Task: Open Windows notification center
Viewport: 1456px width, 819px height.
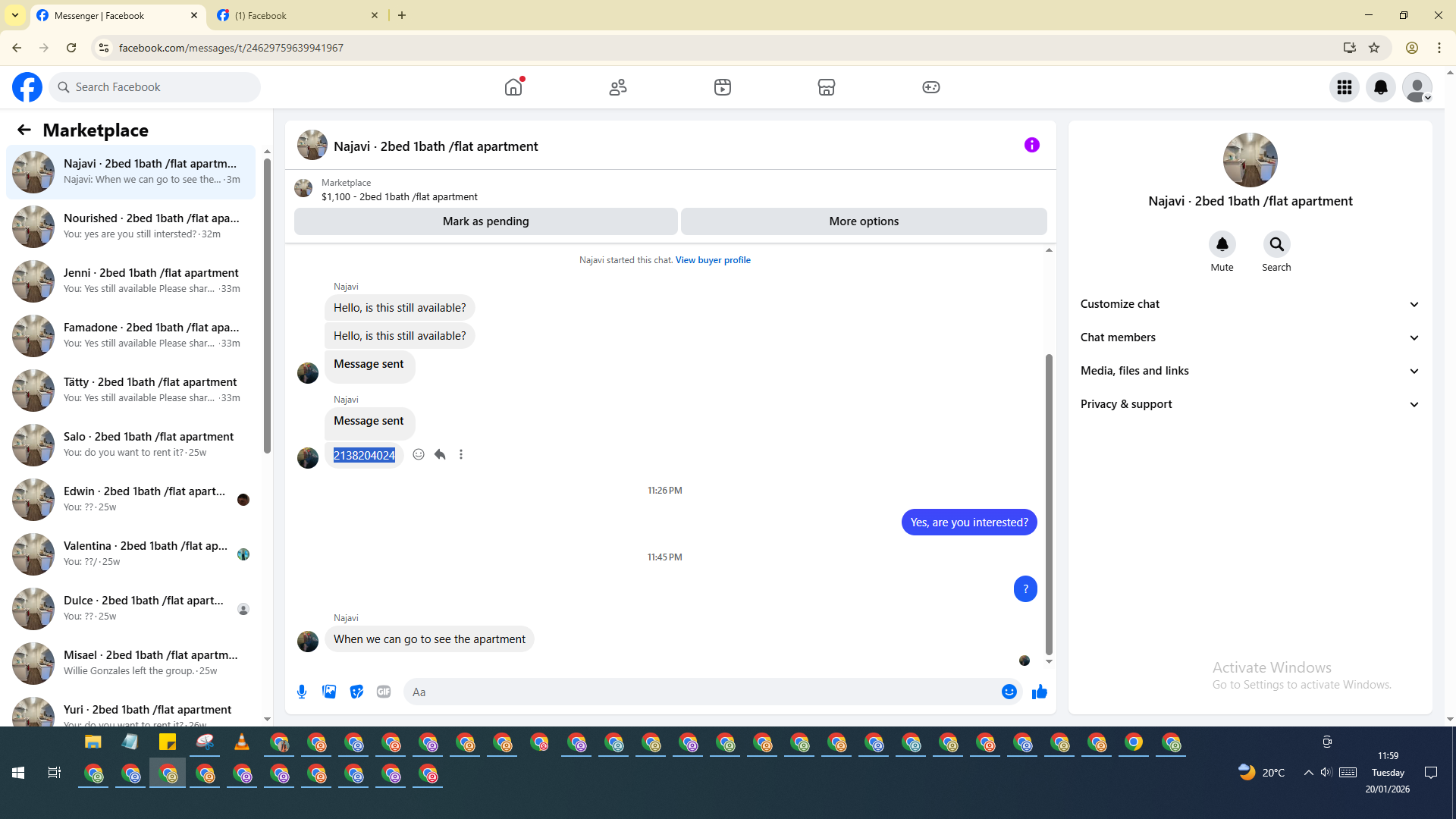Action: 1431,773
